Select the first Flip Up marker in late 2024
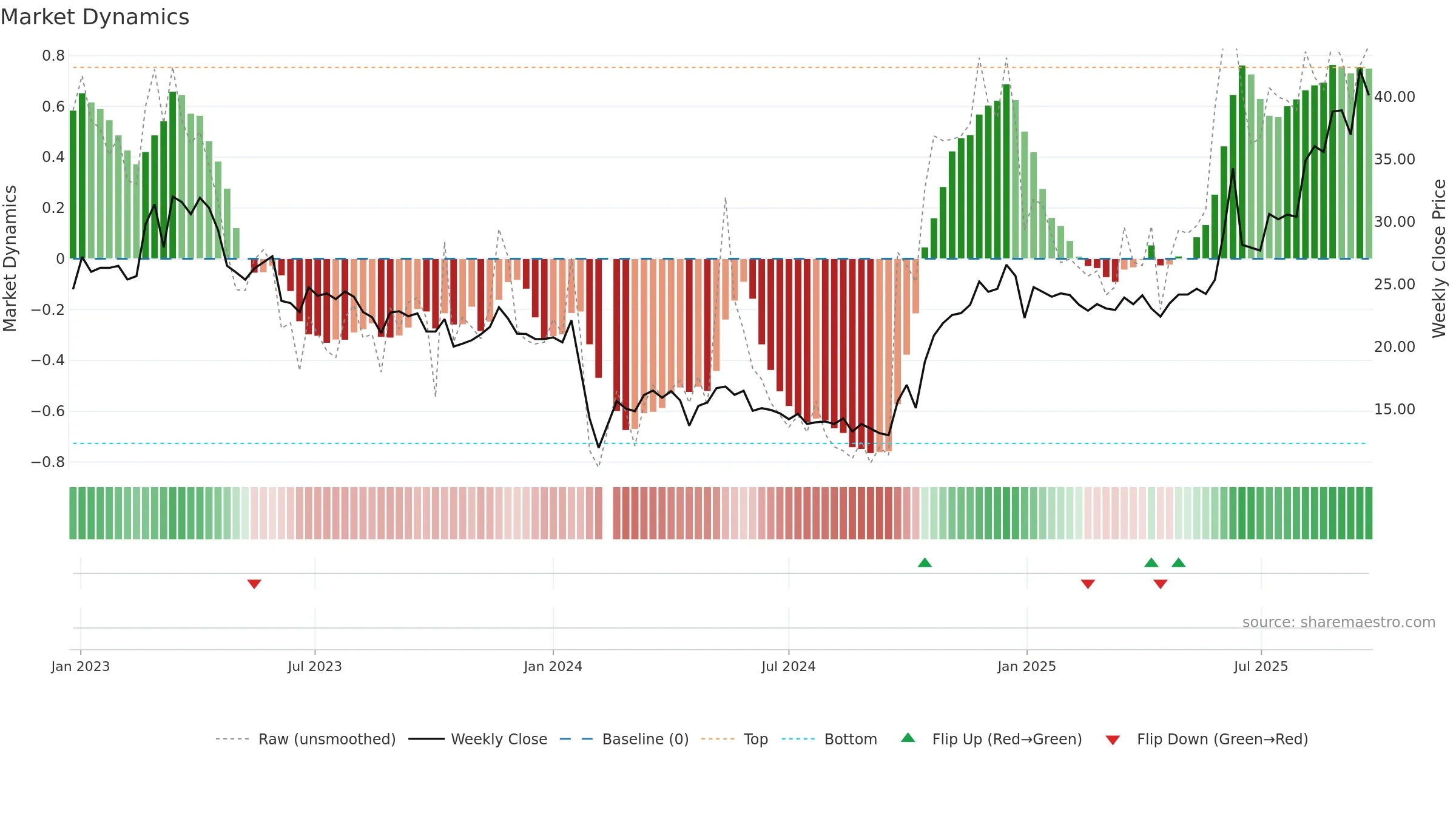This screenshot has width=1456, height=819. [925, 562]
